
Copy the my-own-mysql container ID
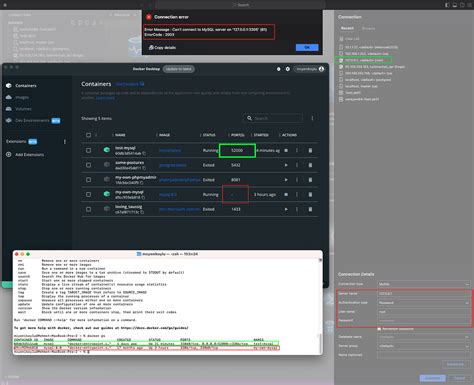pyautogui.click(x=143, y=197)
